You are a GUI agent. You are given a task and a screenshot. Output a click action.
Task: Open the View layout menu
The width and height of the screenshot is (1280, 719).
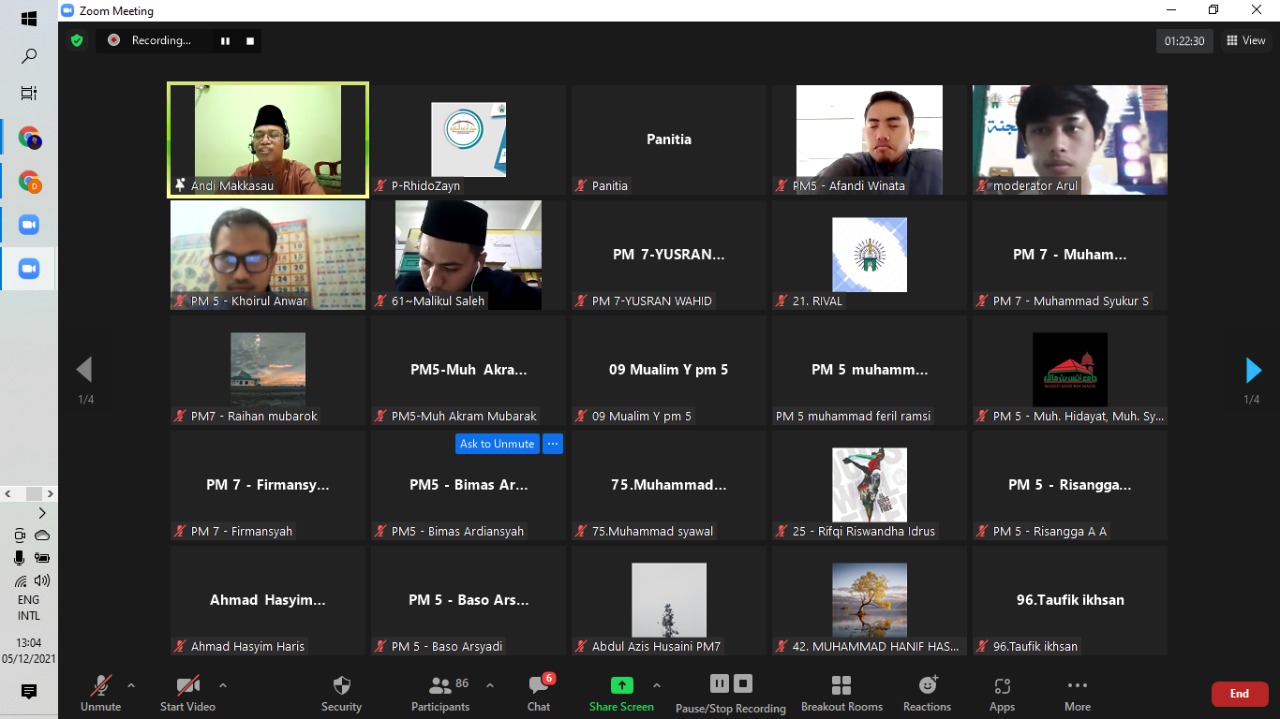(1247, 41)
